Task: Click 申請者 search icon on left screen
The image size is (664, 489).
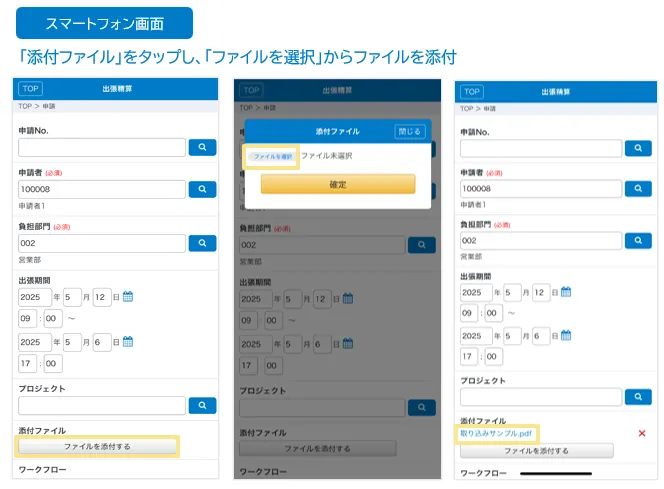Action: 202,189
